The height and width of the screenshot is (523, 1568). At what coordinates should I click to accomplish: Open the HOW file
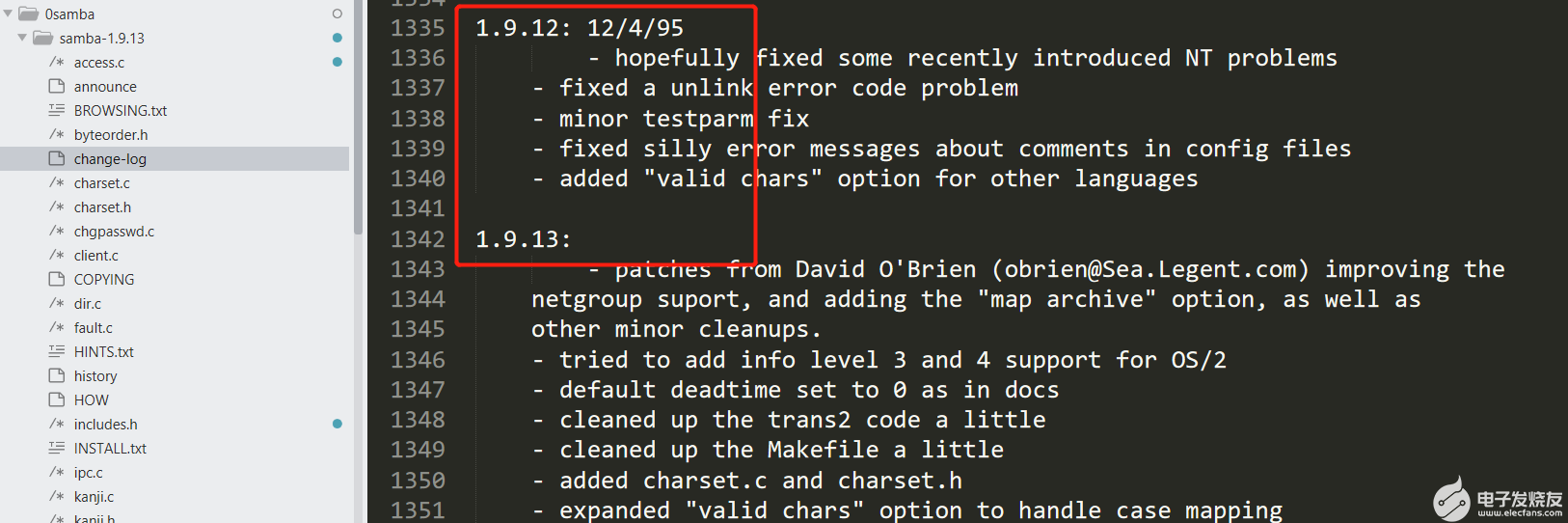point(91,400)
